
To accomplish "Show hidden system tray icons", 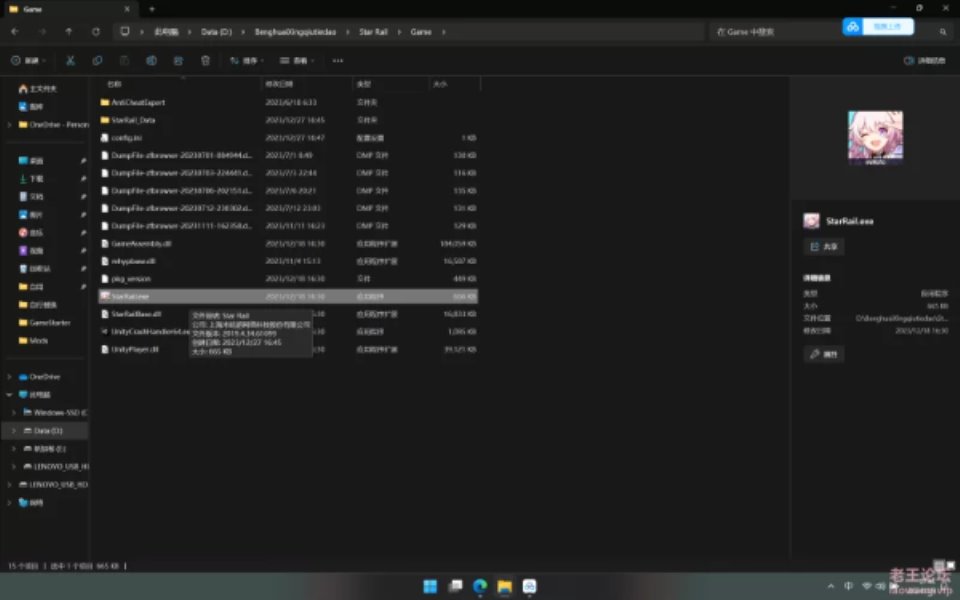I will [830, 587].
